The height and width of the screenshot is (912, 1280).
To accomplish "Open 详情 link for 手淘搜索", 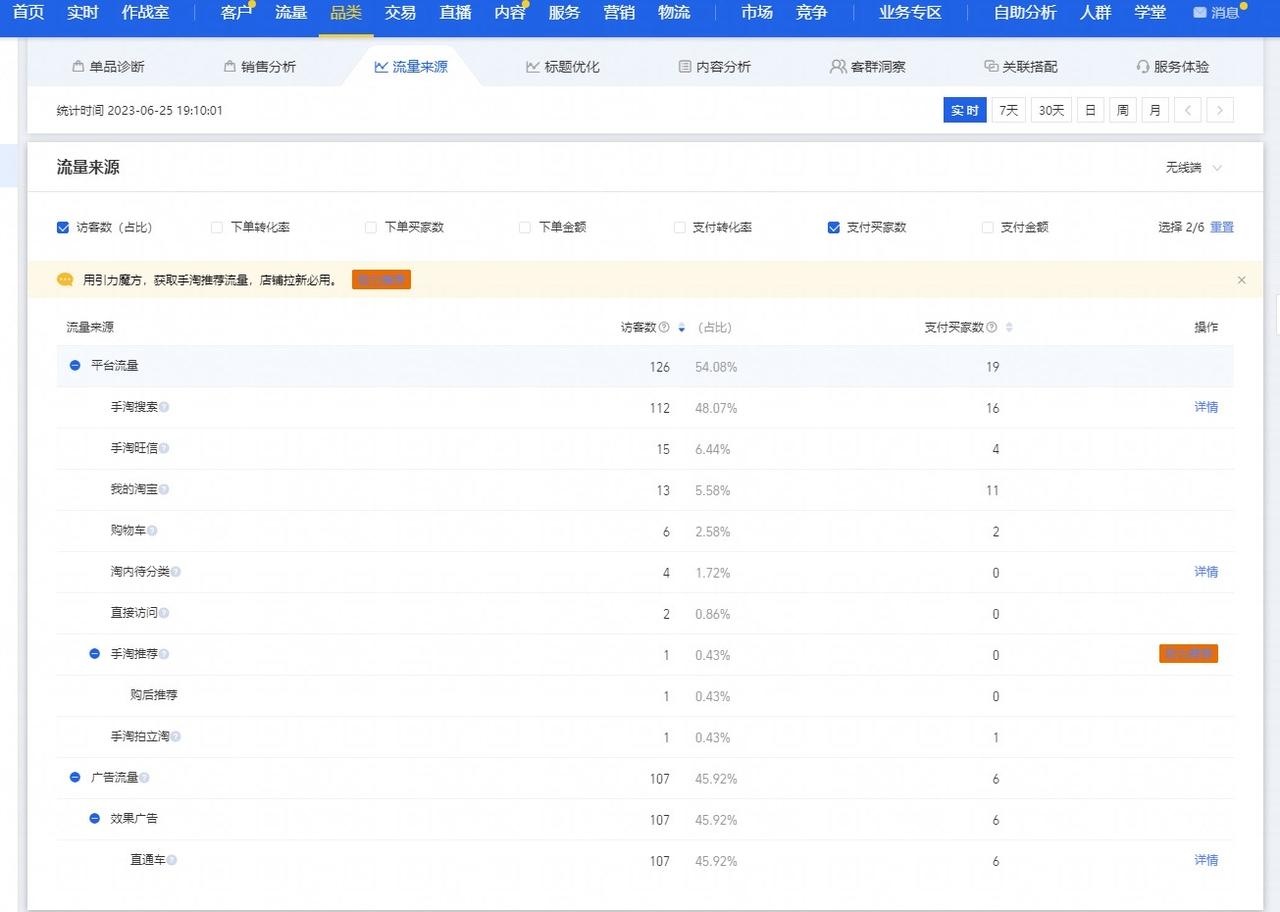I will (1206, 407).
